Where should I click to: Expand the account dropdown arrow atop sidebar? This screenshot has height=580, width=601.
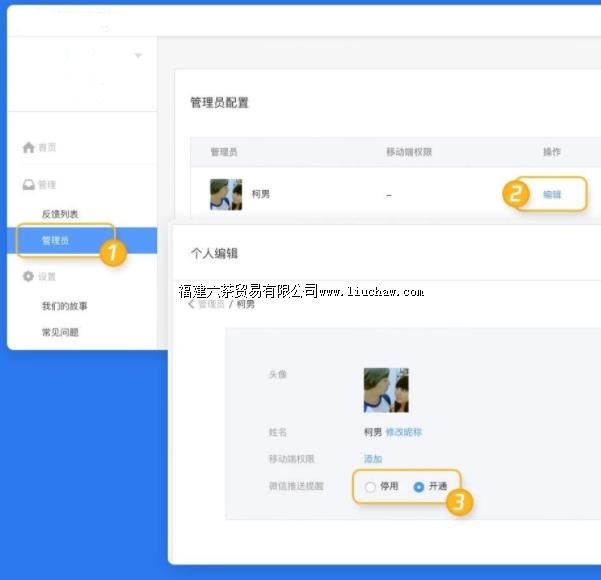point(138,55)
